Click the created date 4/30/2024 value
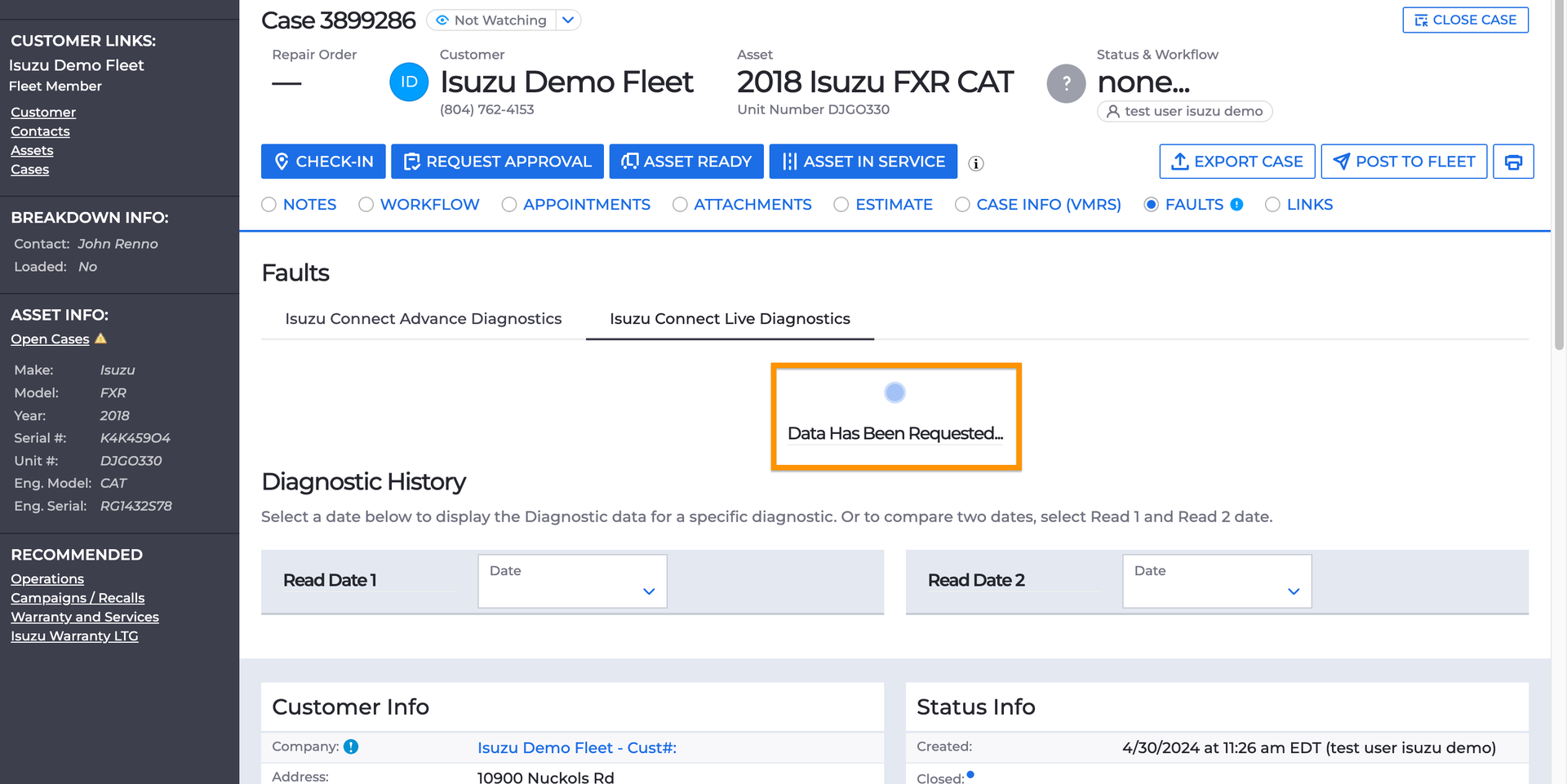Screen dimensions: 1567x784 pyautogui.click(x=1308, y=747)
